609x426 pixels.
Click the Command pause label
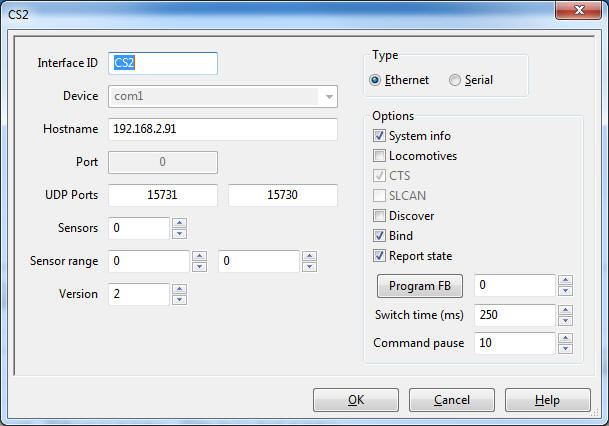pyautogui.click(x=419, y=343)
